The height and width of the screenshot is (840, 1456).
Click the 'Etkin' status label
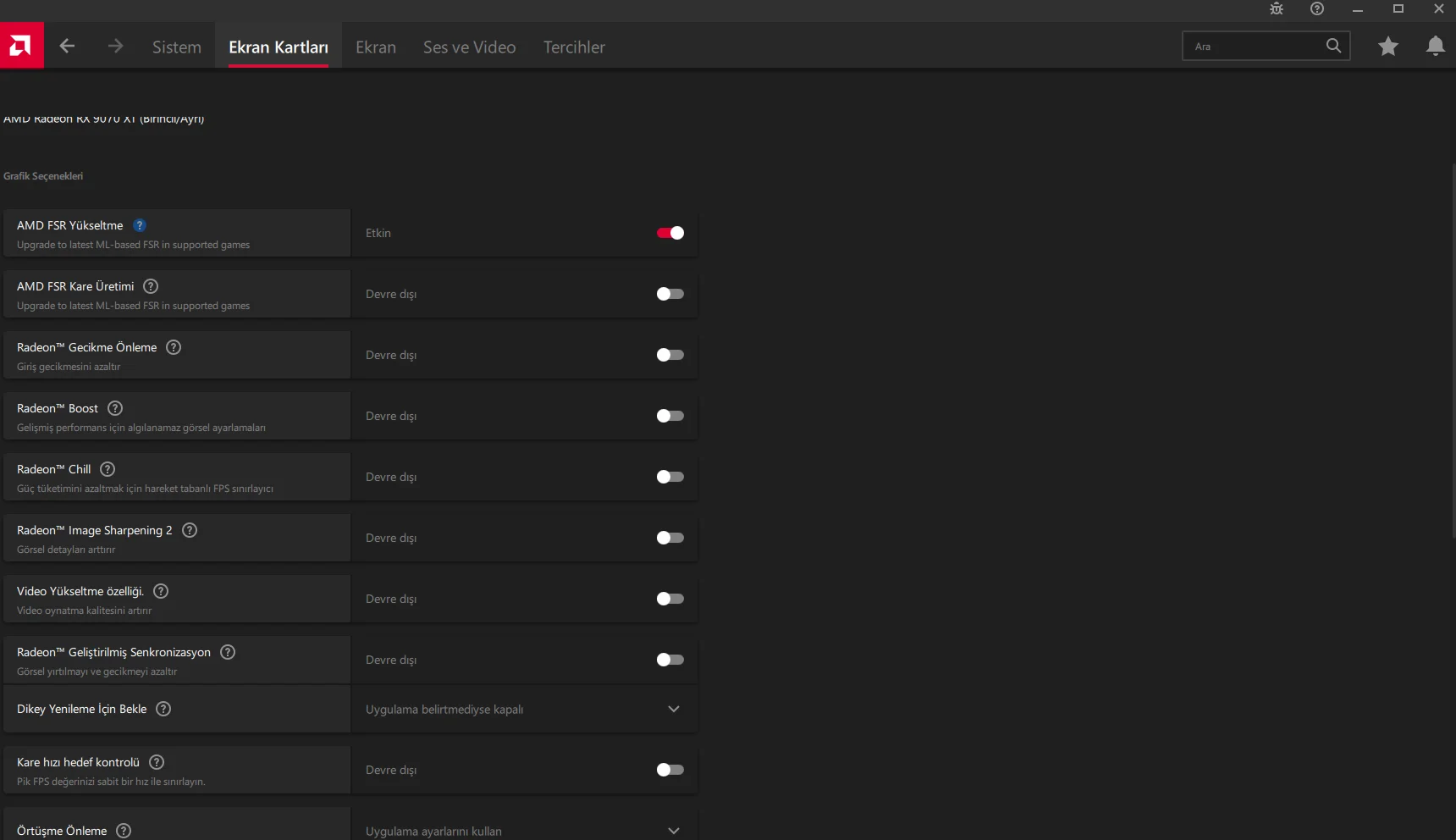point(378,233)
